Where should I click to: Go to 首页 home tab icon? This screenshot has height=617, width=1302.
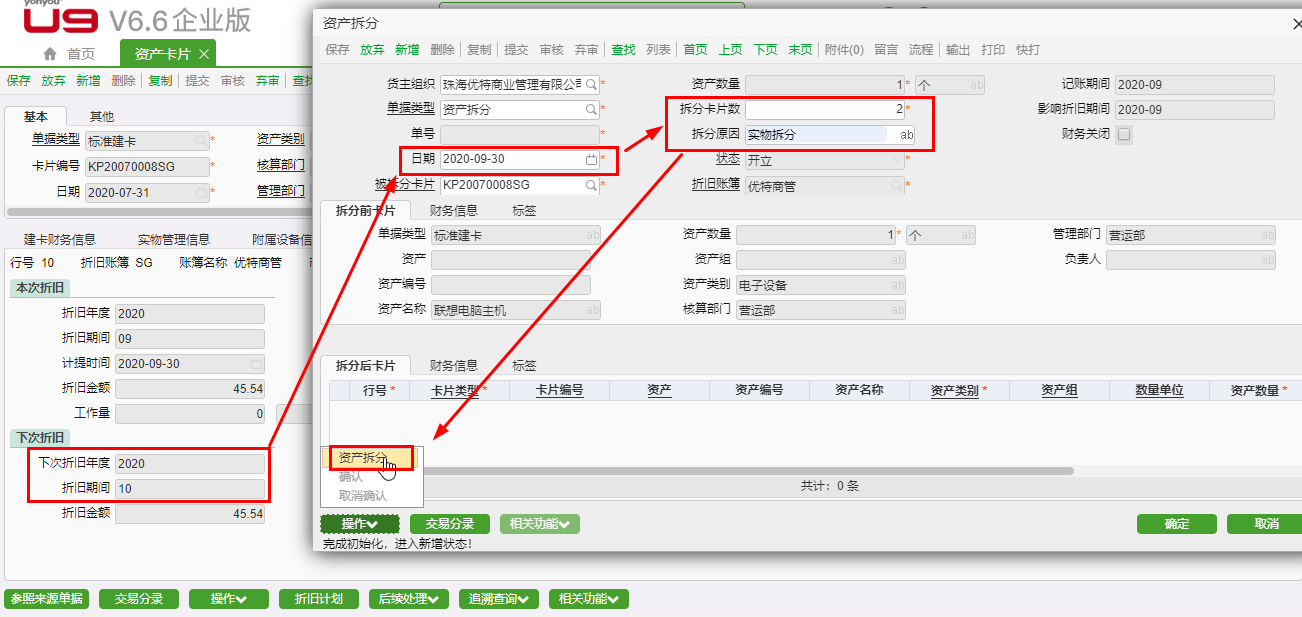[x=50, y=54]
